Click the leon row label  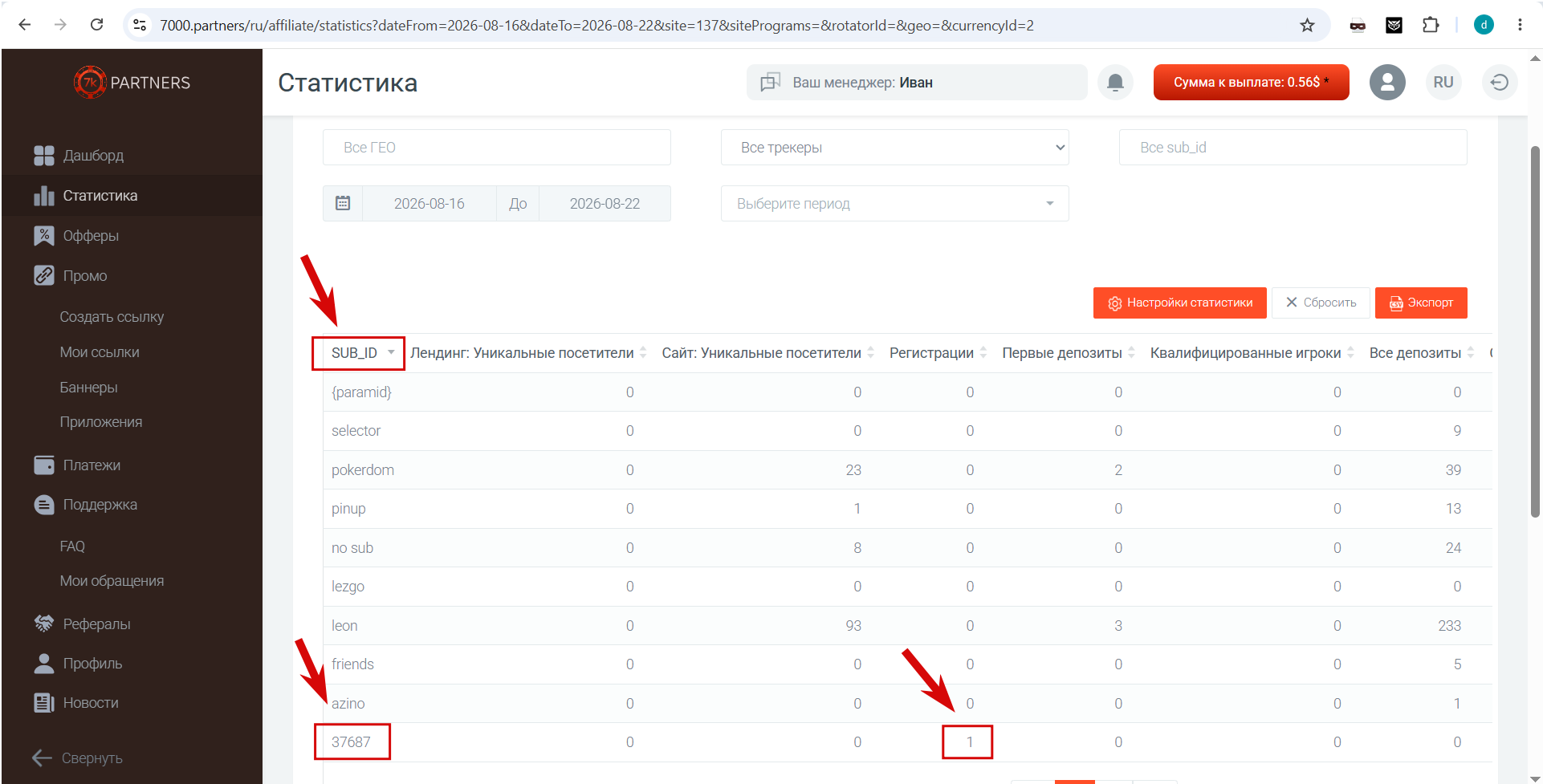[344, 625]
